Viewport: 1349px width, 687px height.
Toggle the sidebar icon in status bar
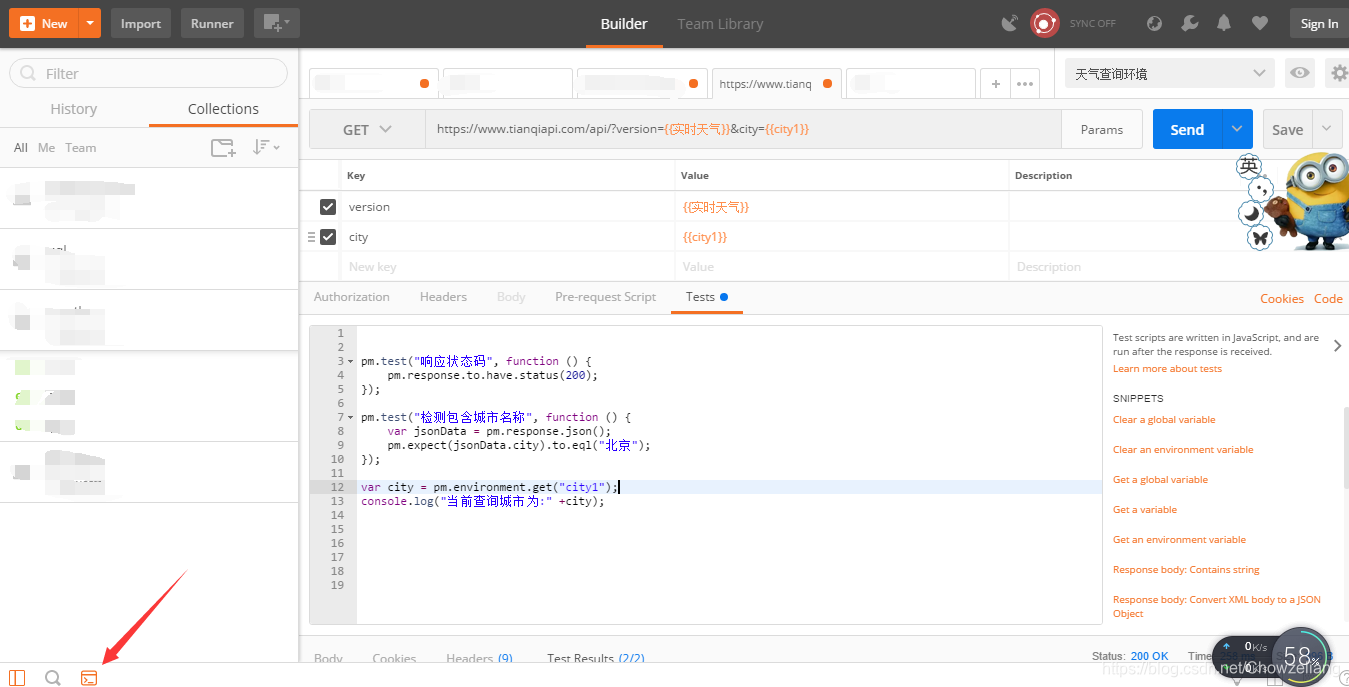pos(17,678)
